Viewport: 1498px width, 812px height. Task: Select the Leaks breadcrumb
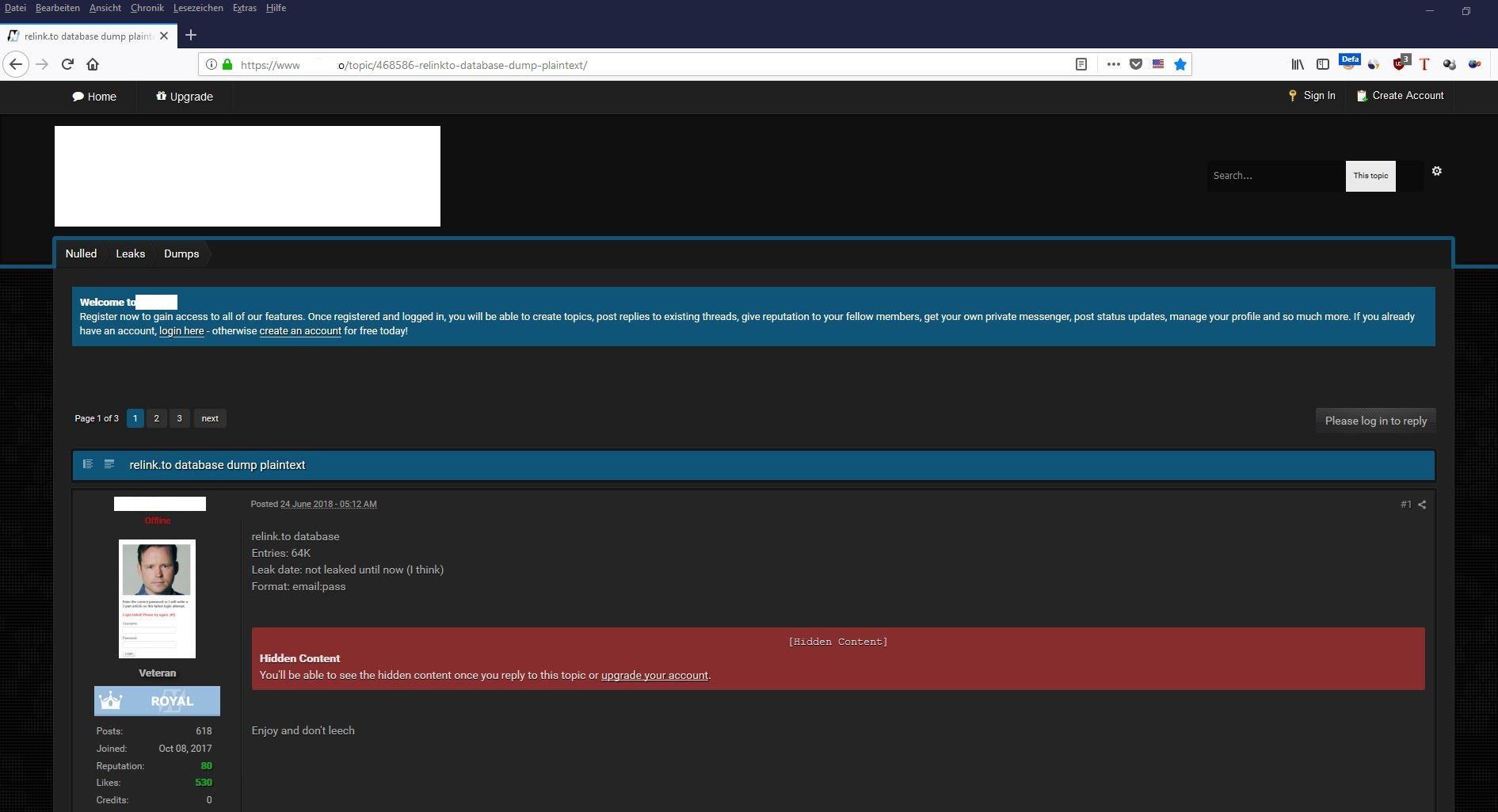pos(130,254)
